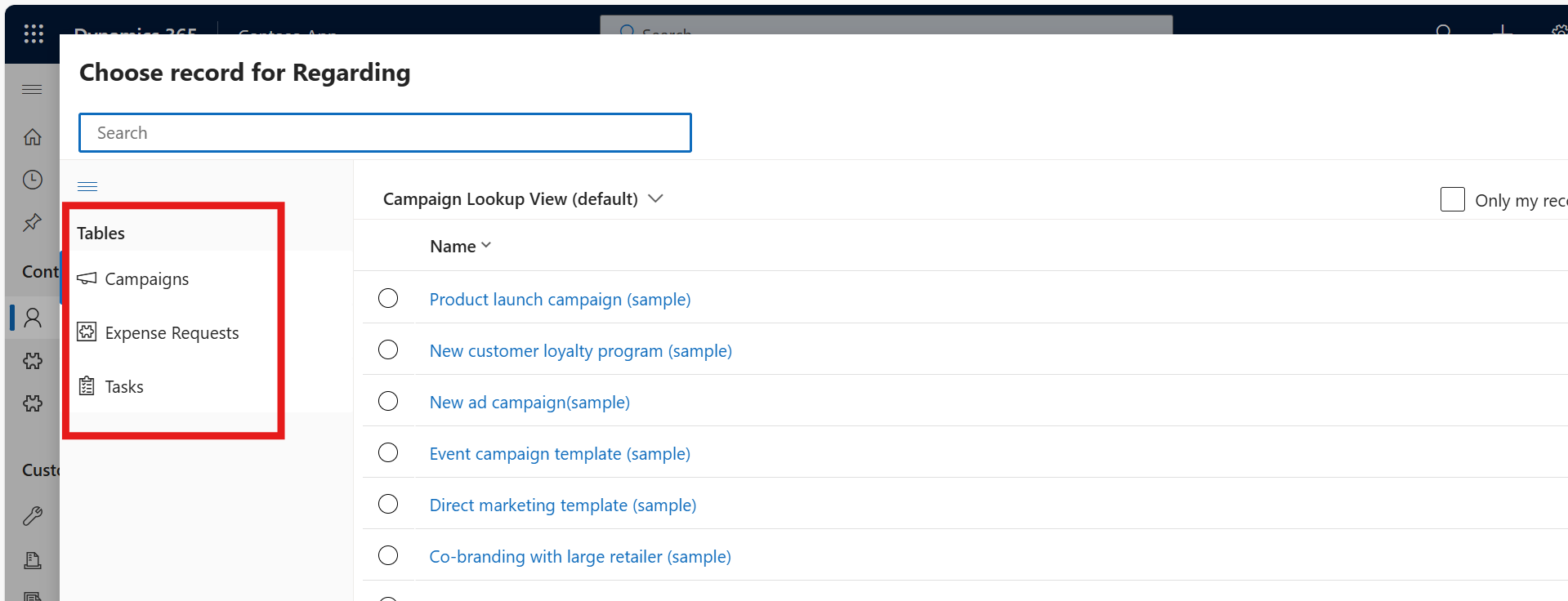Image resolution: width=1568 pixels, height=601 pixels.
Task: Select Product launch campaign radio button
Action: (x=388, y=299)
